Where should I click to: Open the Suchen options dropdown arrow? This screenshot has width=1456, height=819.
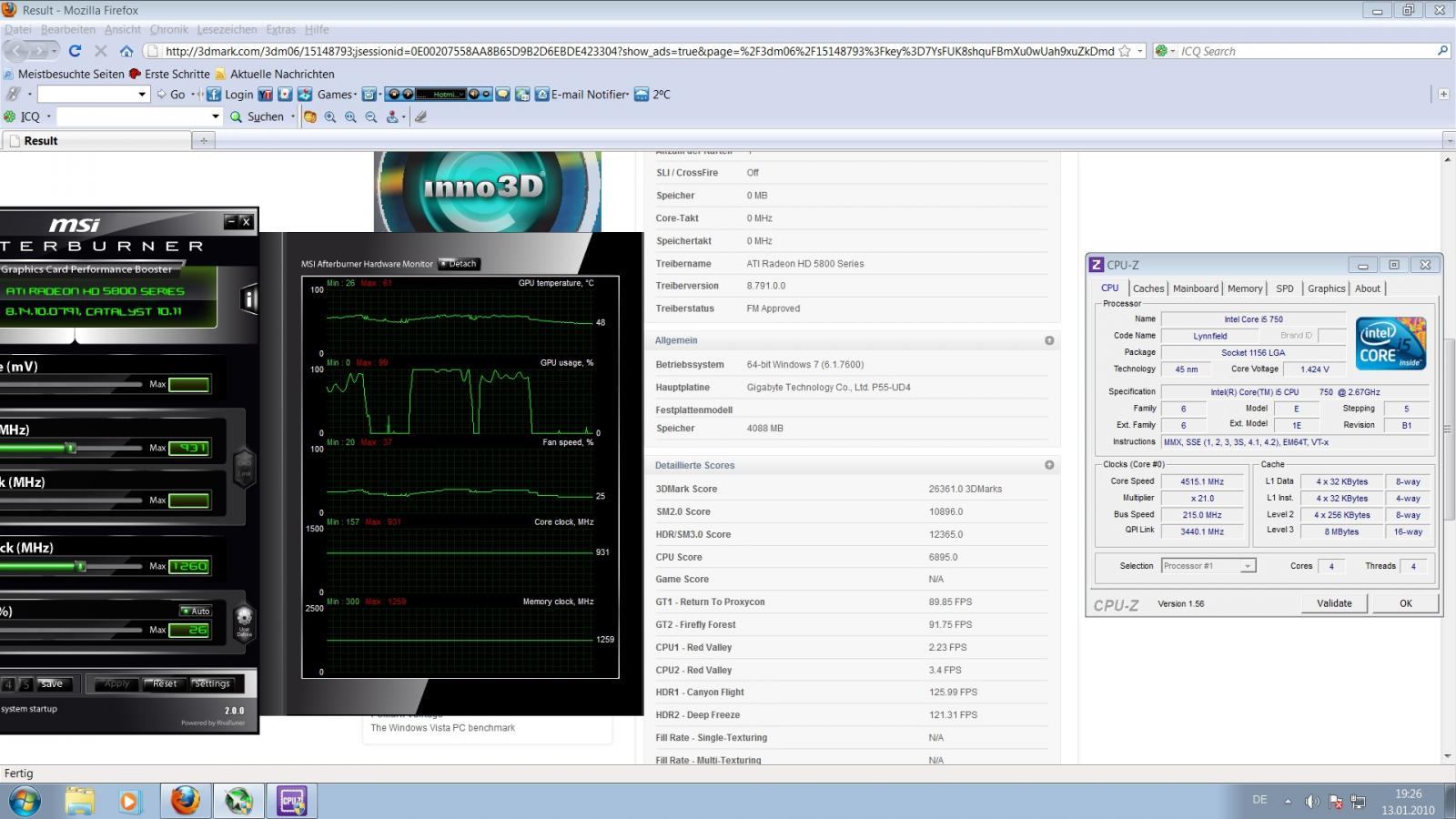(x=292, y=116)
